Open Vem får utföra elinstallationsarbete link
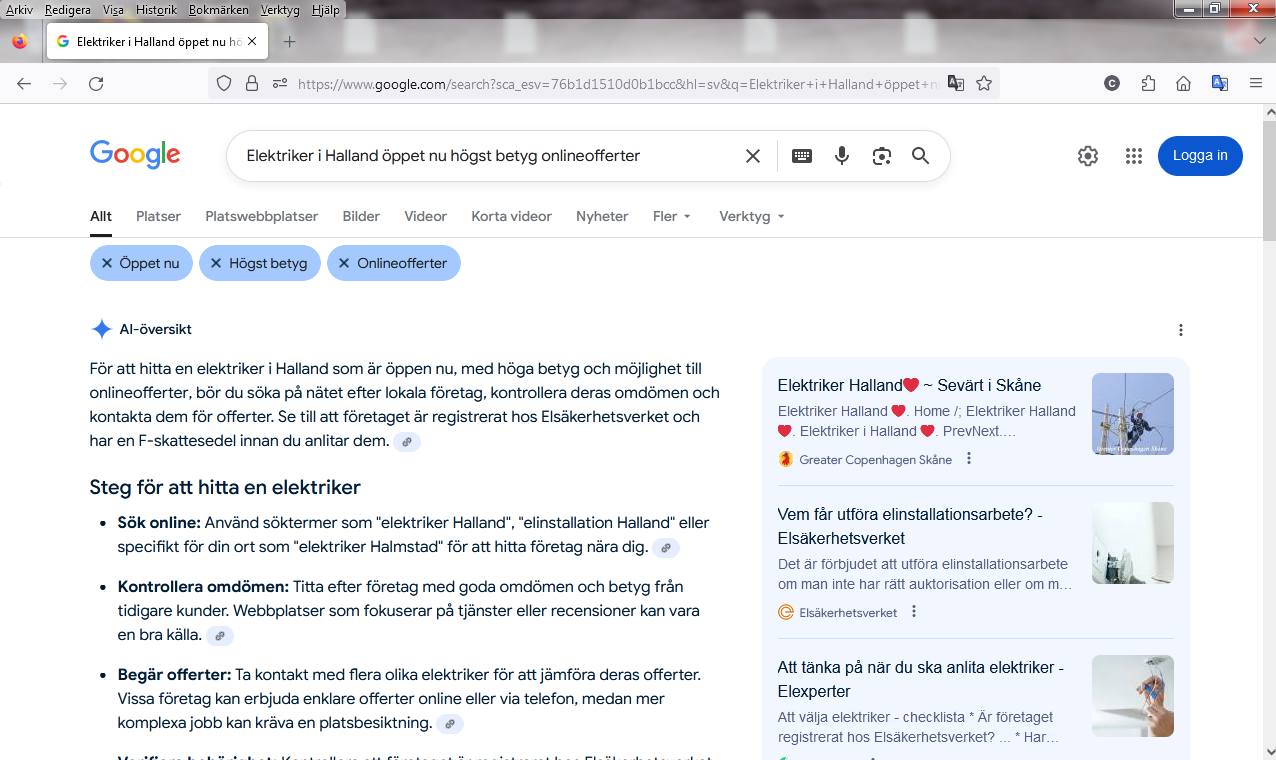 pos(909,526)
